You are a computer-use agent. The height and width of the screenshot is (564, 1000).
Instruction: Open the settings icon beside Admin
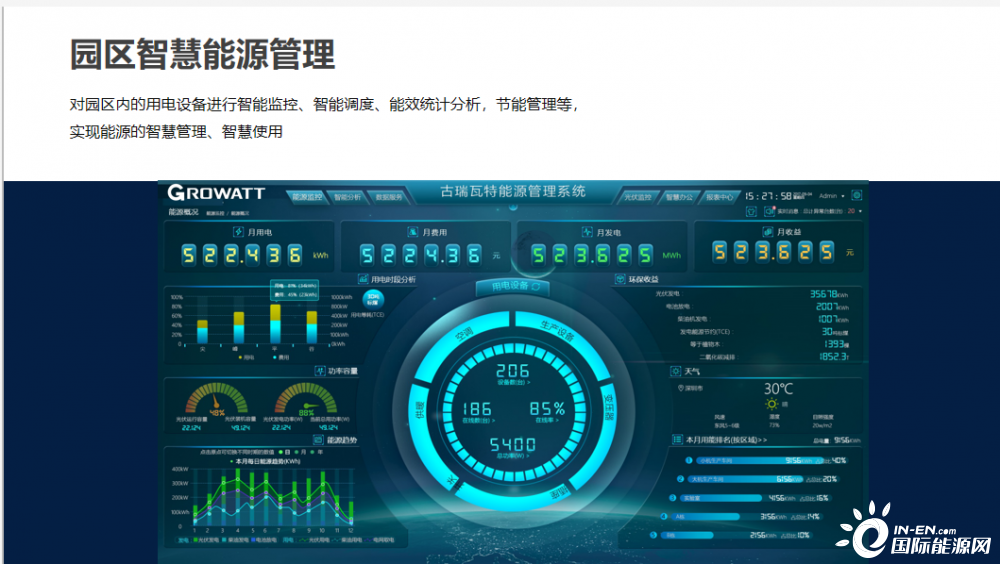(x=857, y=195)
